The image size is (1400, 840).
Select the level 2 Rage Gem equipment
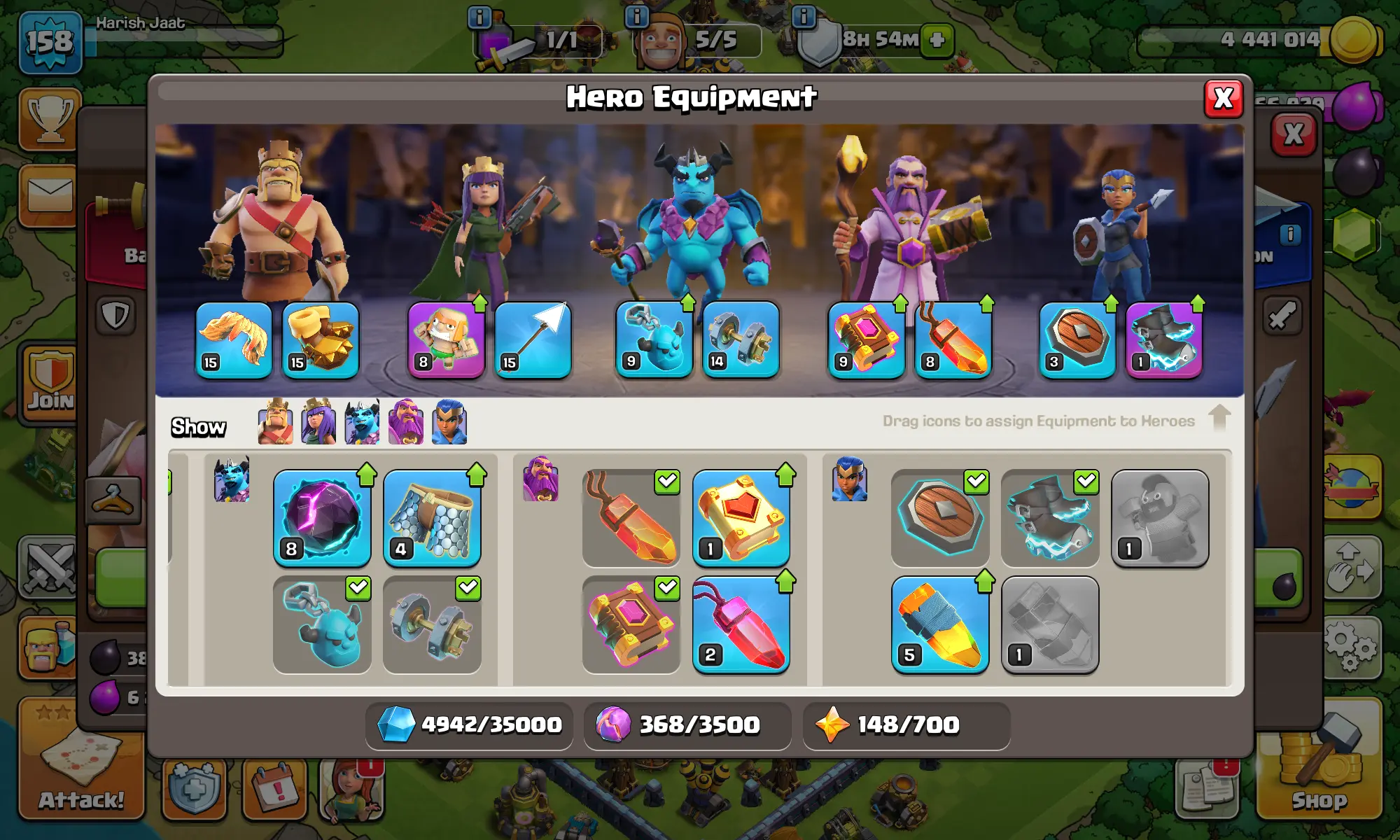[x=741, y=624]
